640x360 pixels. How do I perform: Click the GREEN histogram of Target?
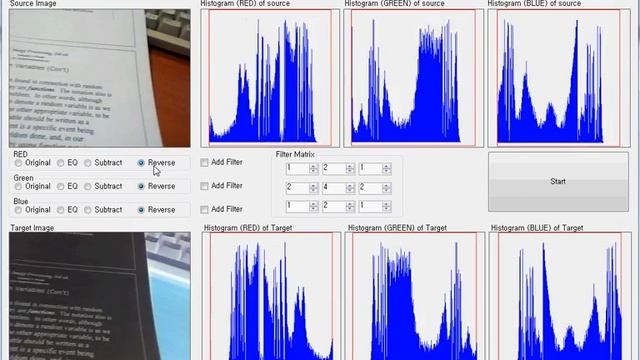(x=415, y=296)
